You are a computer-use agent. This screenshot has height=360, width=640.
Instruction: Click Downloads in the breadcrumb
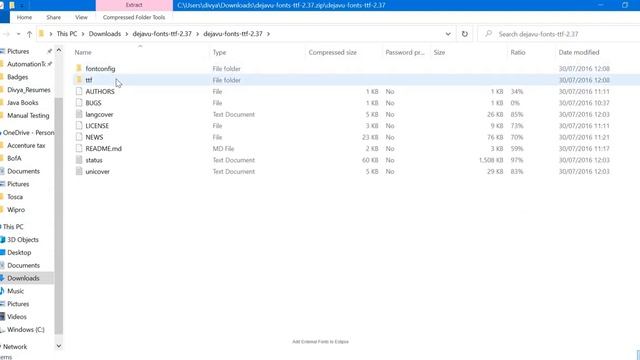pos(105,34)
